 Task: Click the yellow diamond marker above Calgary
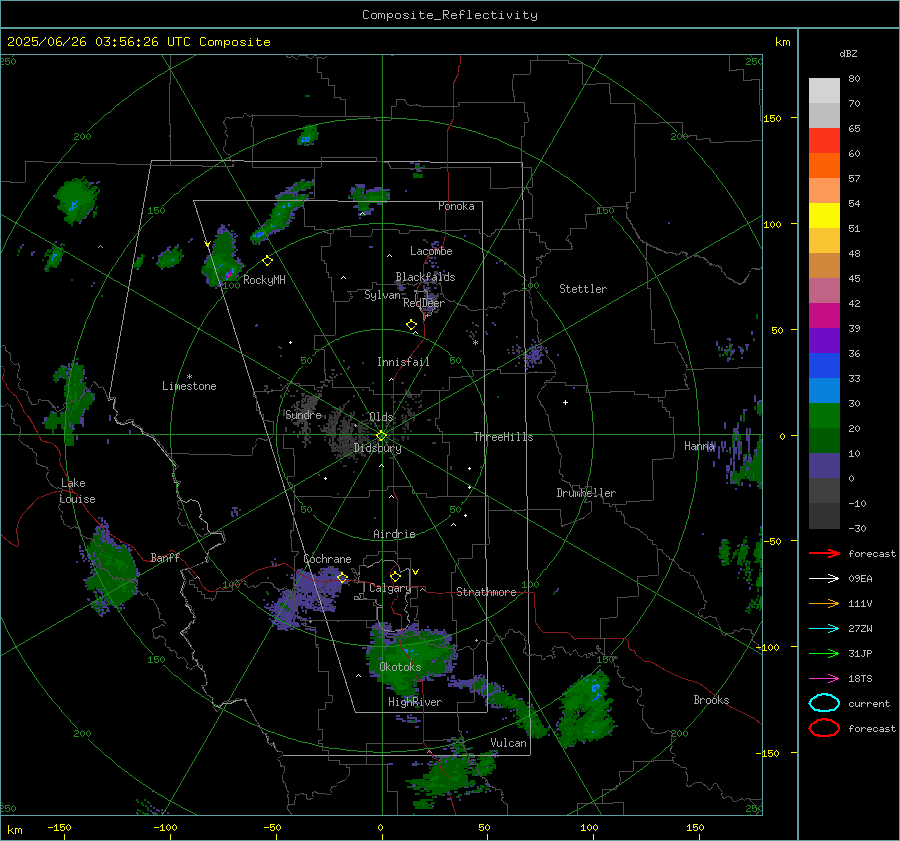click(395, 576)
